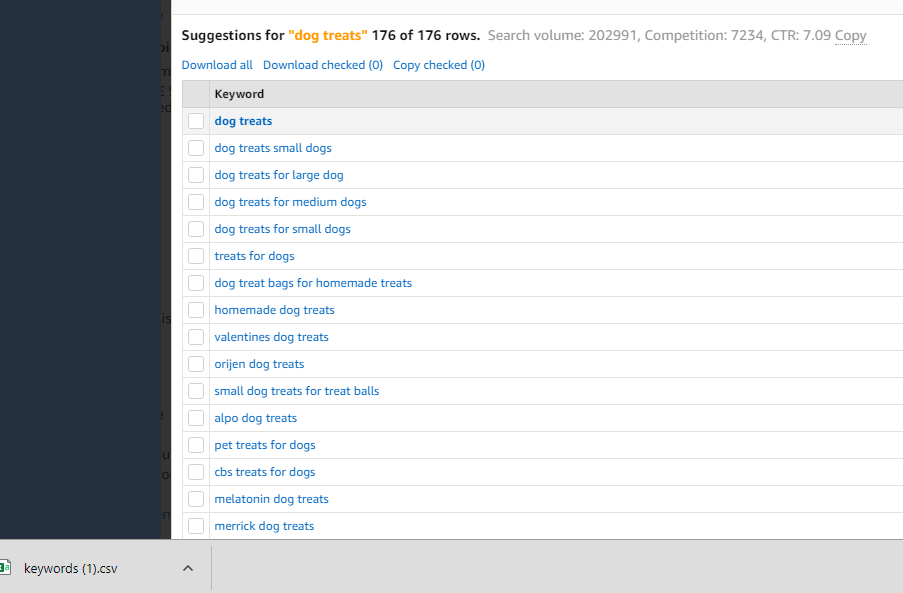Check the box for 'dog treats' row
Screen dimensions: 903x593
196,121
